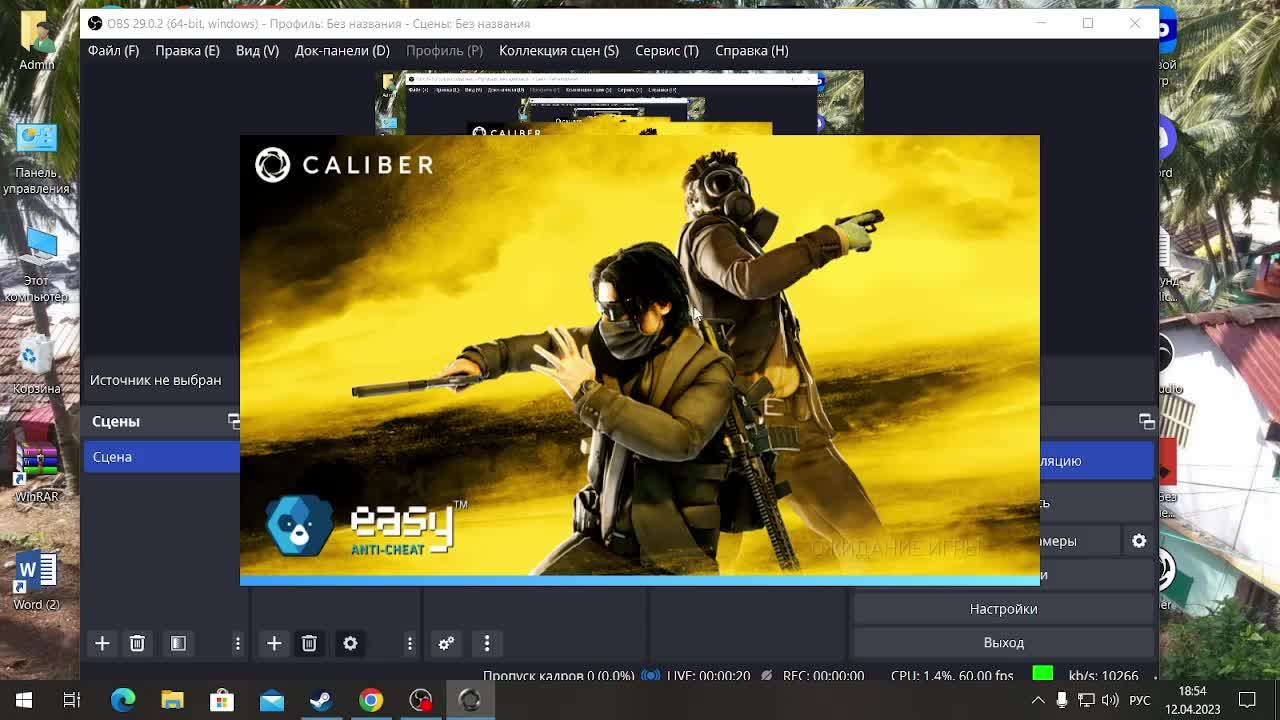Show hidden system tray icons
This screenshot has width=1280, height=720.
tap(1038, 700)
